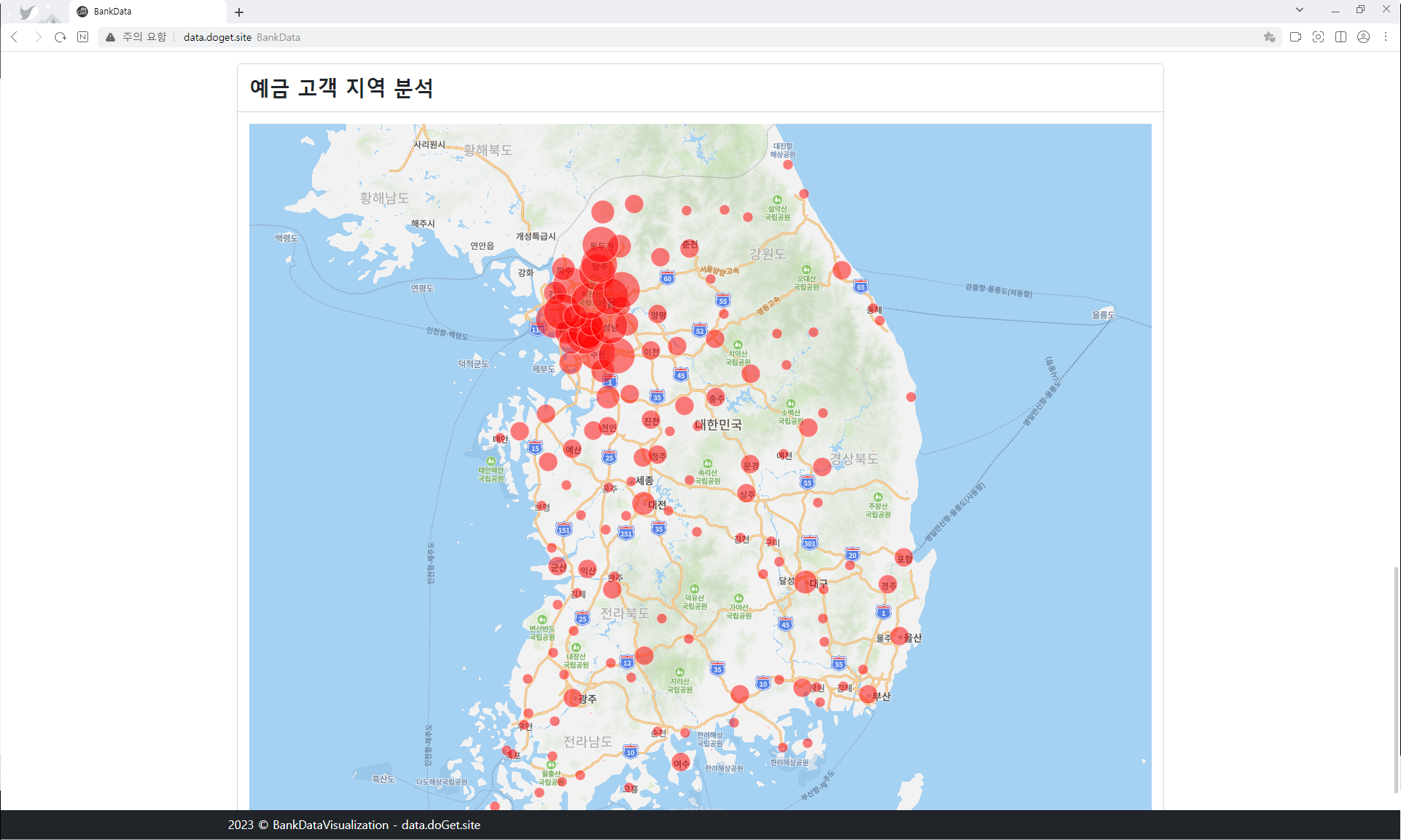
Task: Navigate back with the back arrow
Action: (15, 37)
